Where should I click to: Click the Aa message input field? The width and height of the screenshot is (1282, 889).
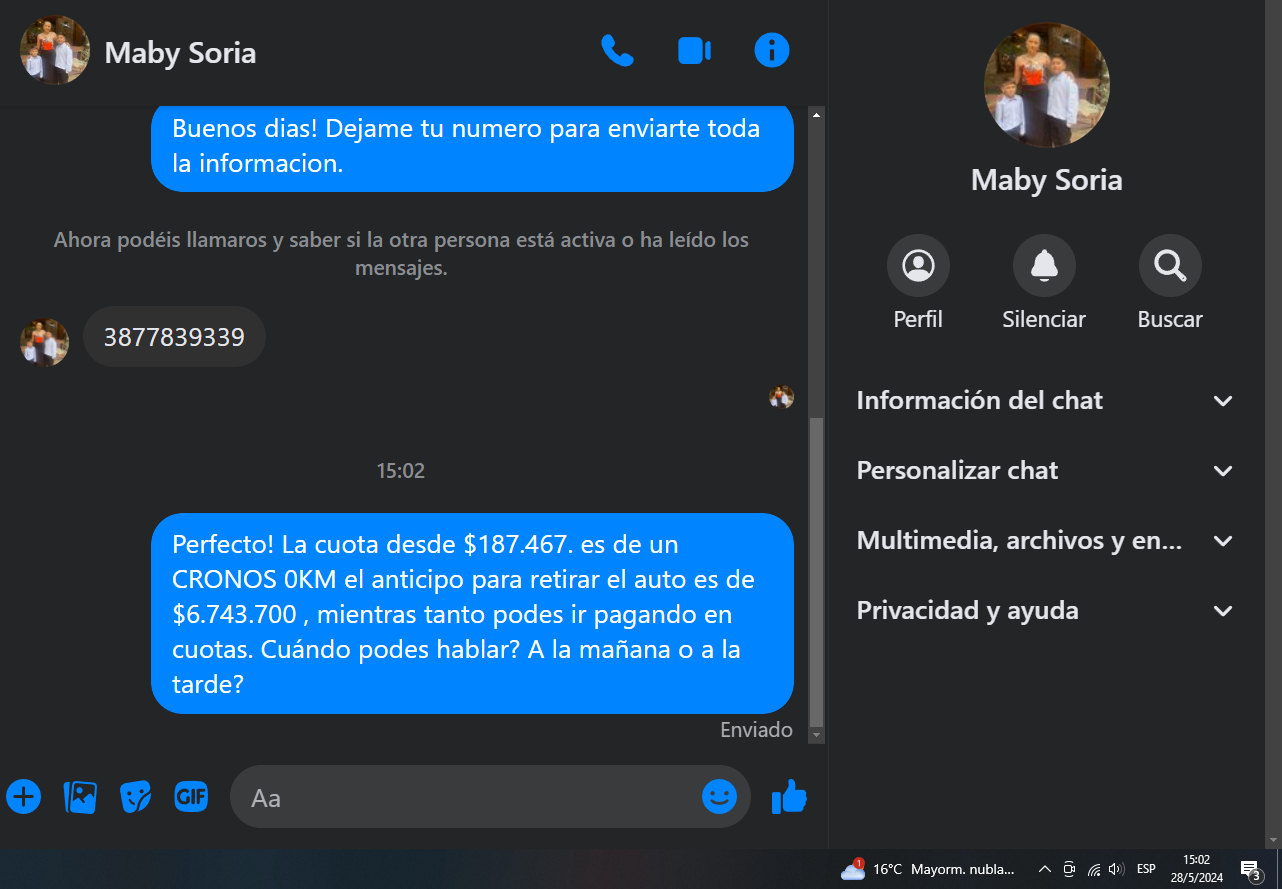coord(465,797)
